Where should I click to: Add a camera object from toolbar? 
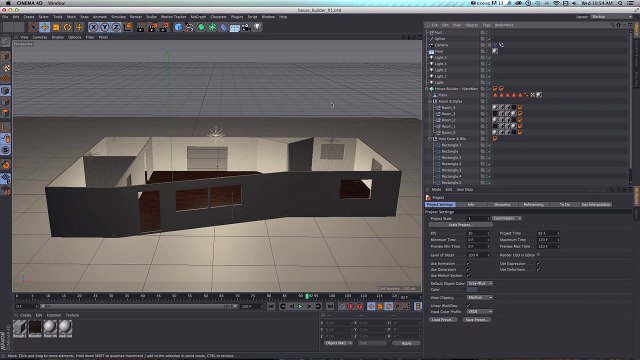[x=246, y=27]
